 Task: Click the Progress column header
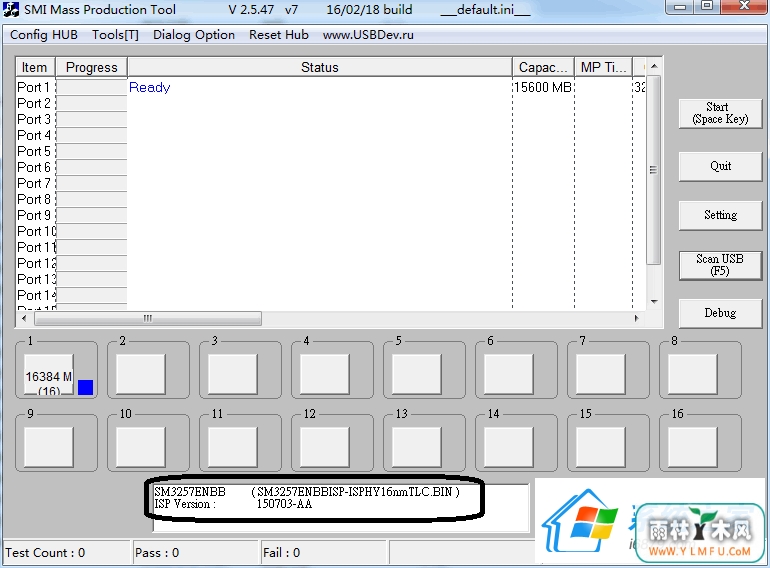click(91, 67)
